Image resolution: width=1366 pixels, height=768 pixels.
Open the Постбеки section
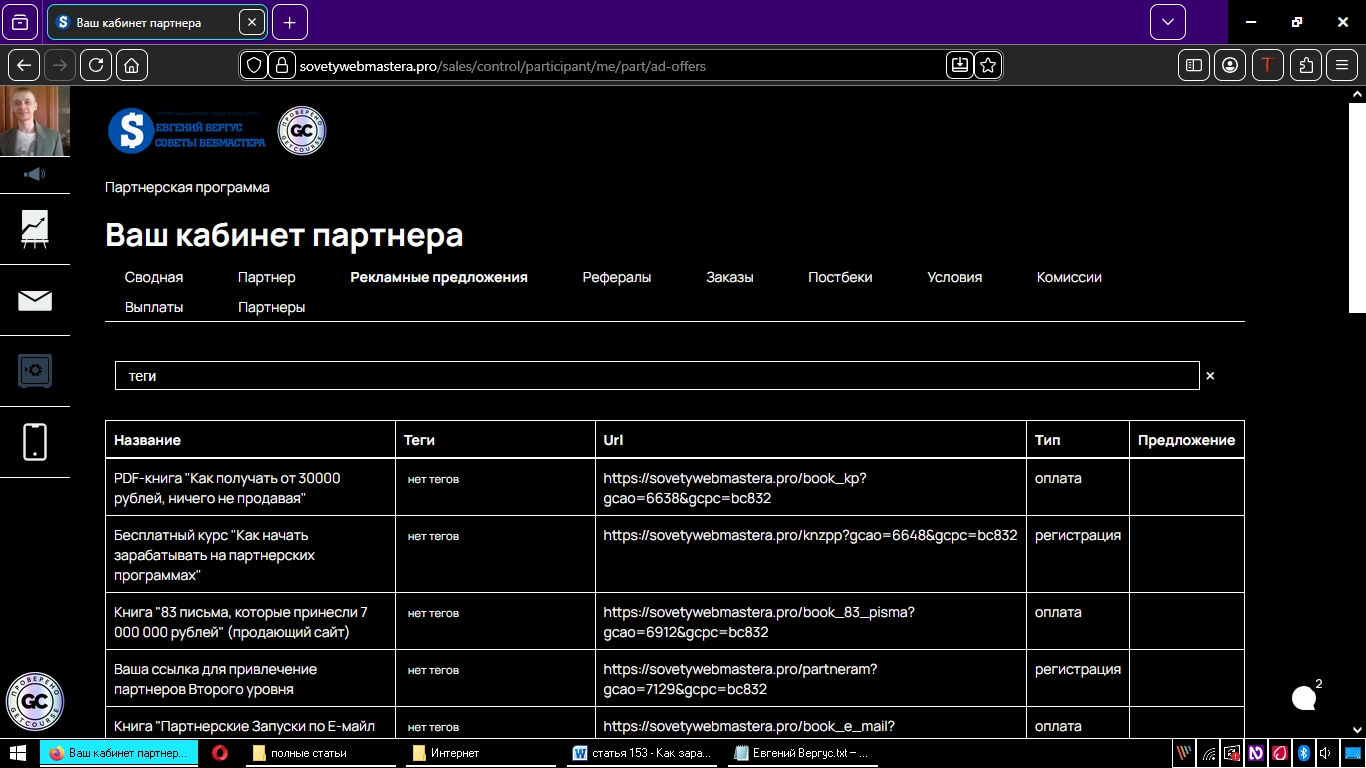[840, 277]
